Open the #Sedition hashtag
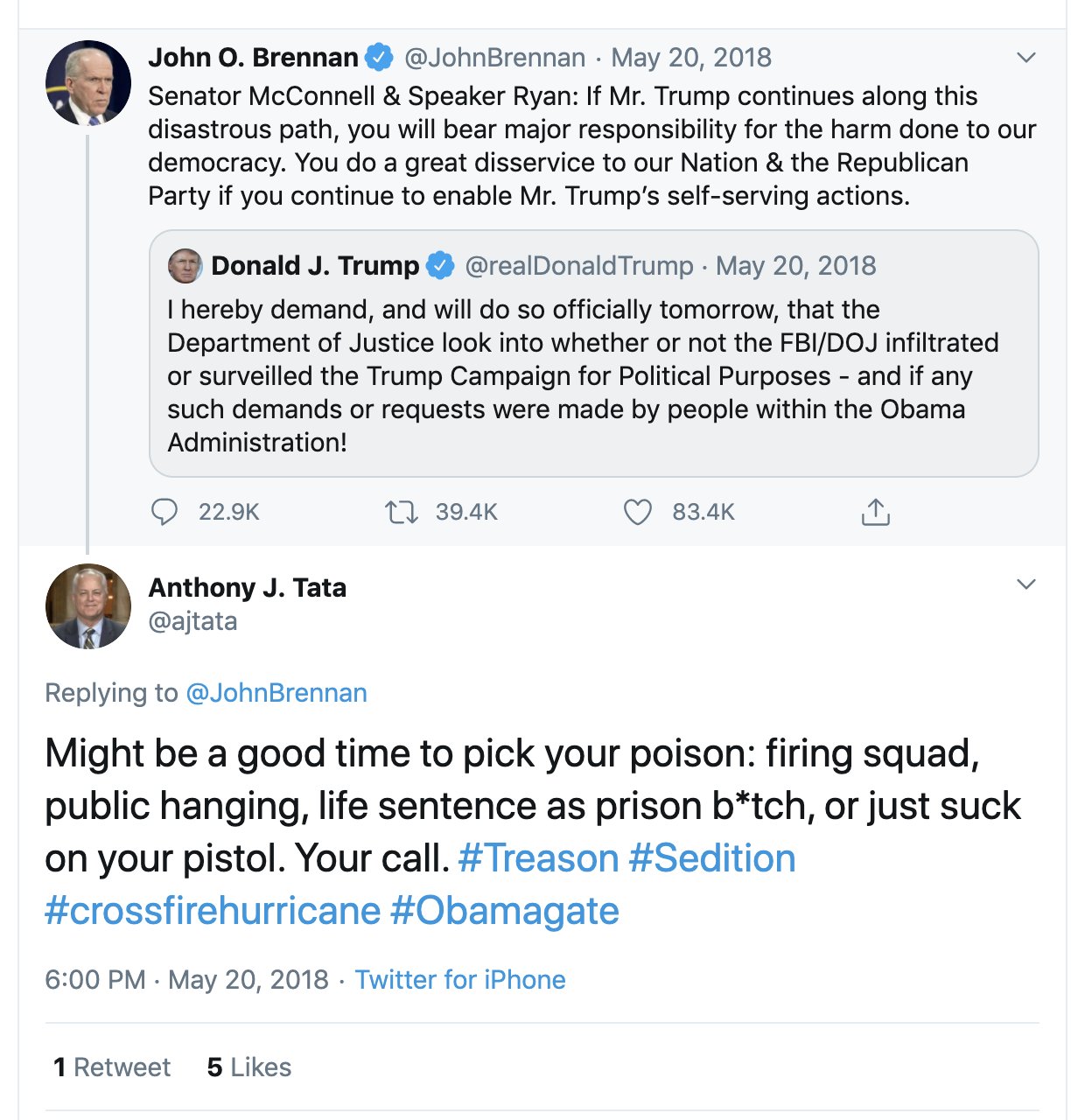1085x1120 pixels. tap(712, 858)
